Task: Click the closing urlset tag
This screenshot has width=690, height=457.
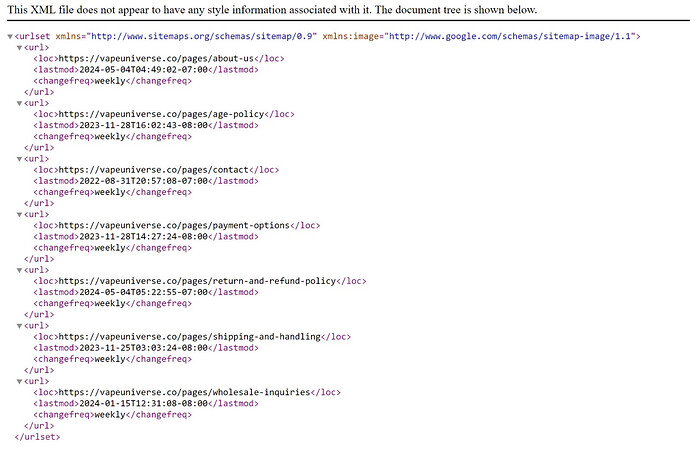Action: [x=37, y=437]
